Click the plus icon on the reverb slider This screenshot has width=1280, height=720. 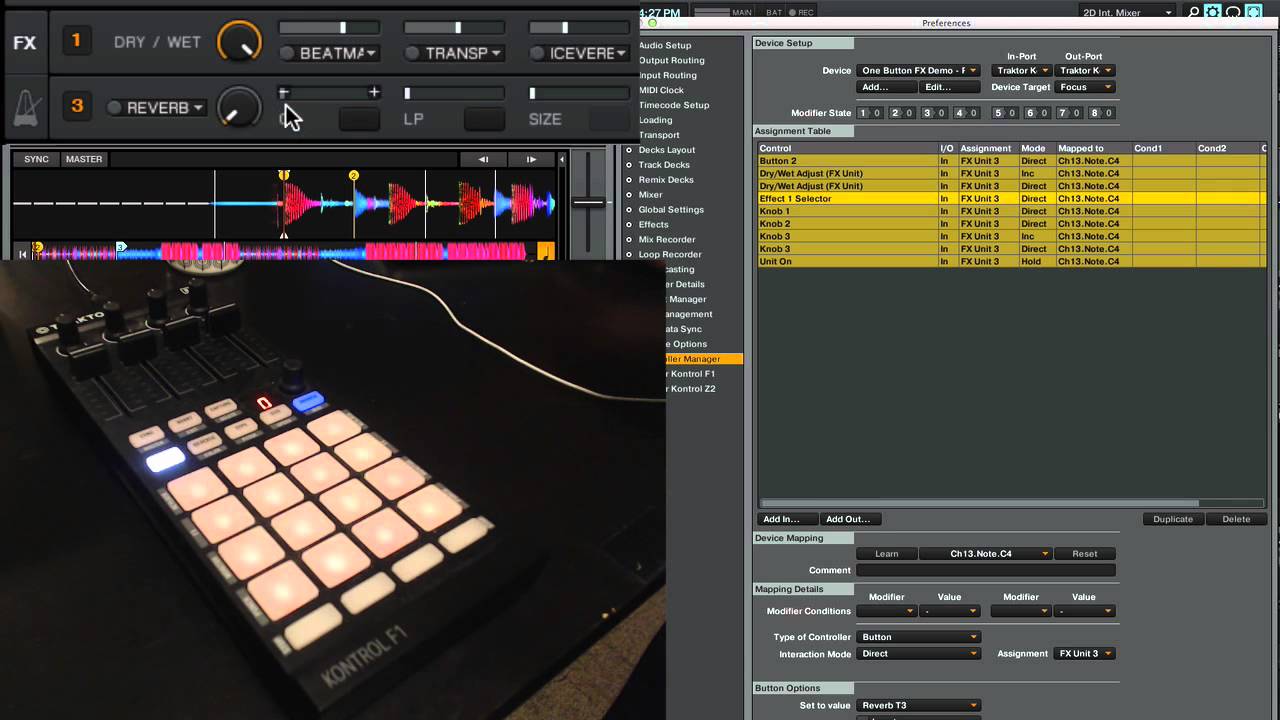[x=374, y=92]
